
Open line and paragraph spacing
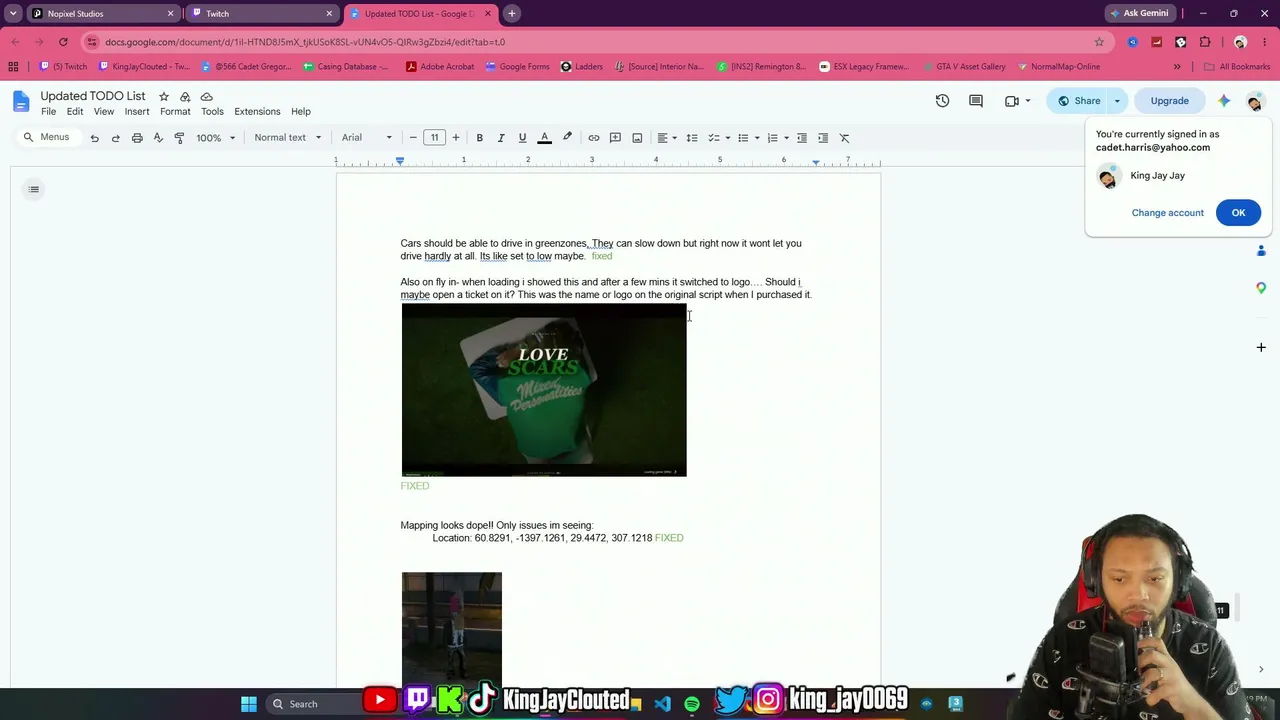pos(692,138)
